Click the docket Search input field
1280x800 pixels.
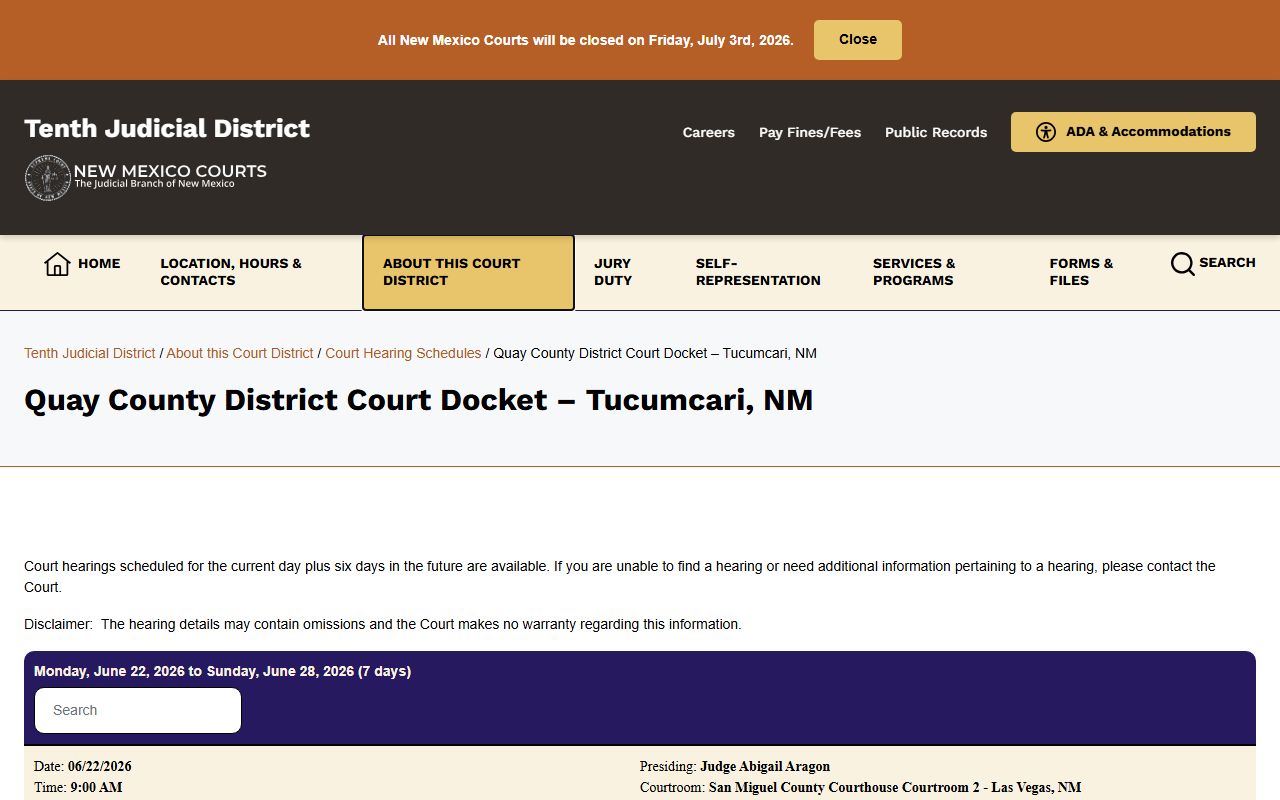tap(138, 710)
